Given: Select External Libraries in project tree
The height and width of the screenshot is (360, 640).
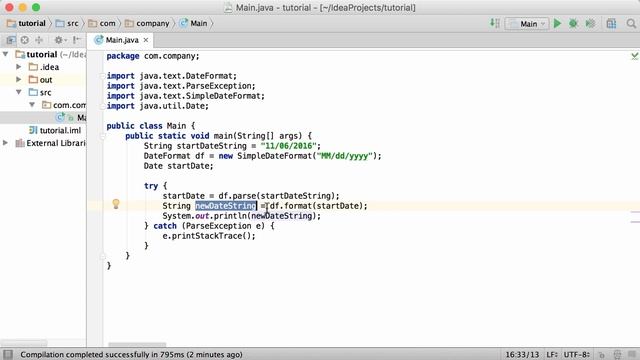Looking at the screenshot, I should click(51, 143).
